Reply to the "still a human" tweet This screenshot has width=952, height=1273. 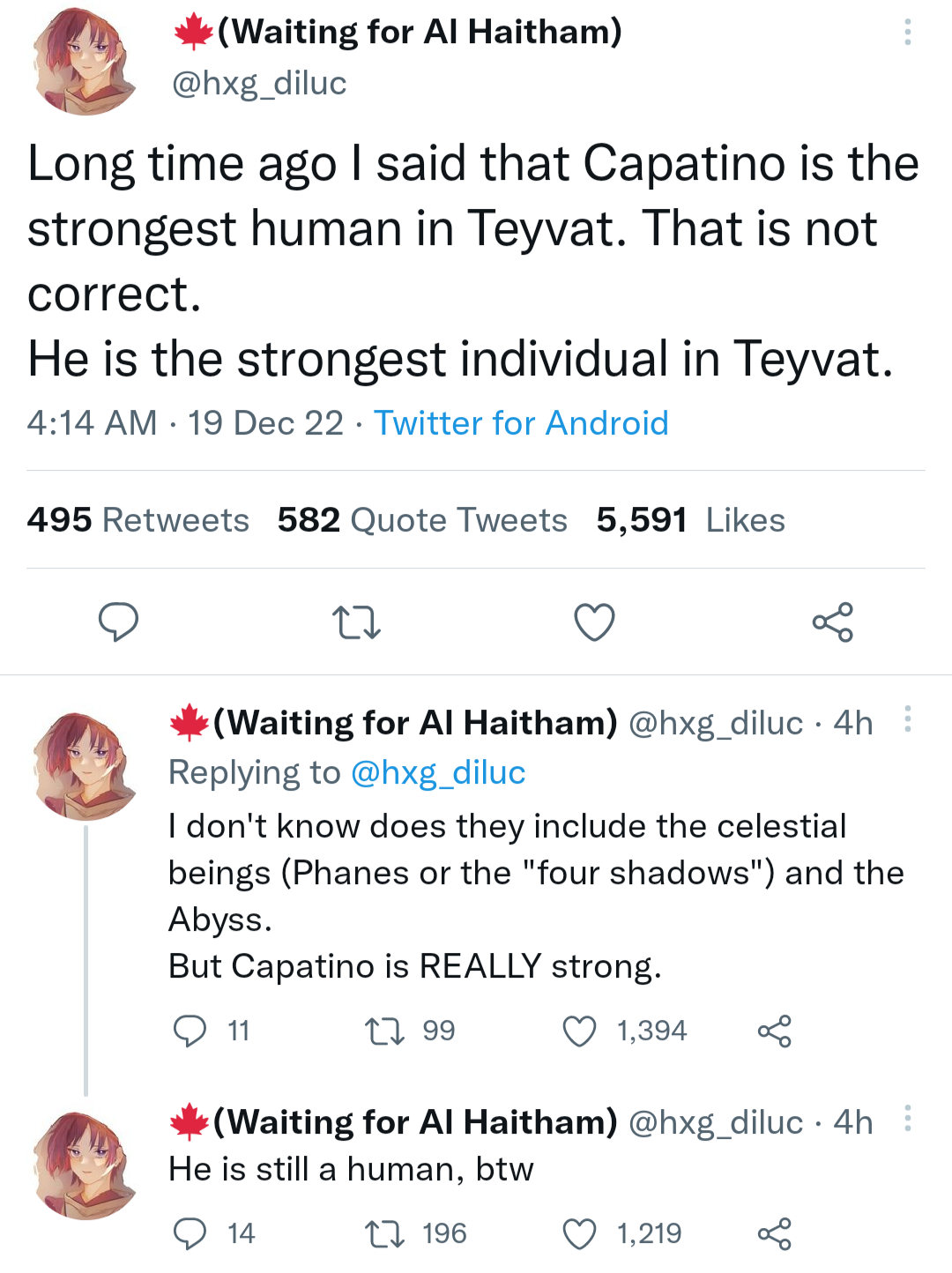point(190,1233)
